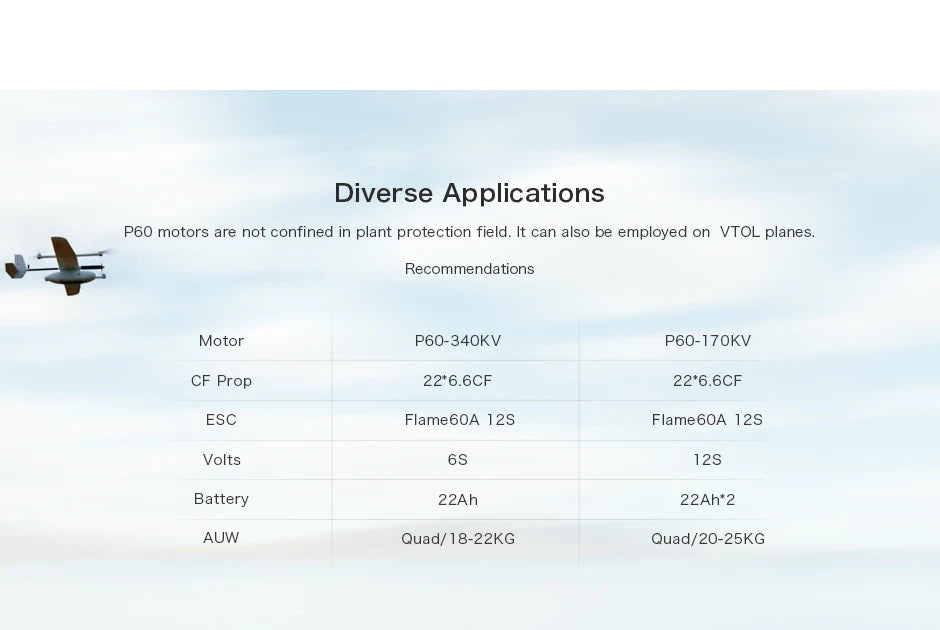Viewport: 940px width, 630px height.
Task: Click the Quad/20-25KG AUW value
Action: click(x=707, y=538)
